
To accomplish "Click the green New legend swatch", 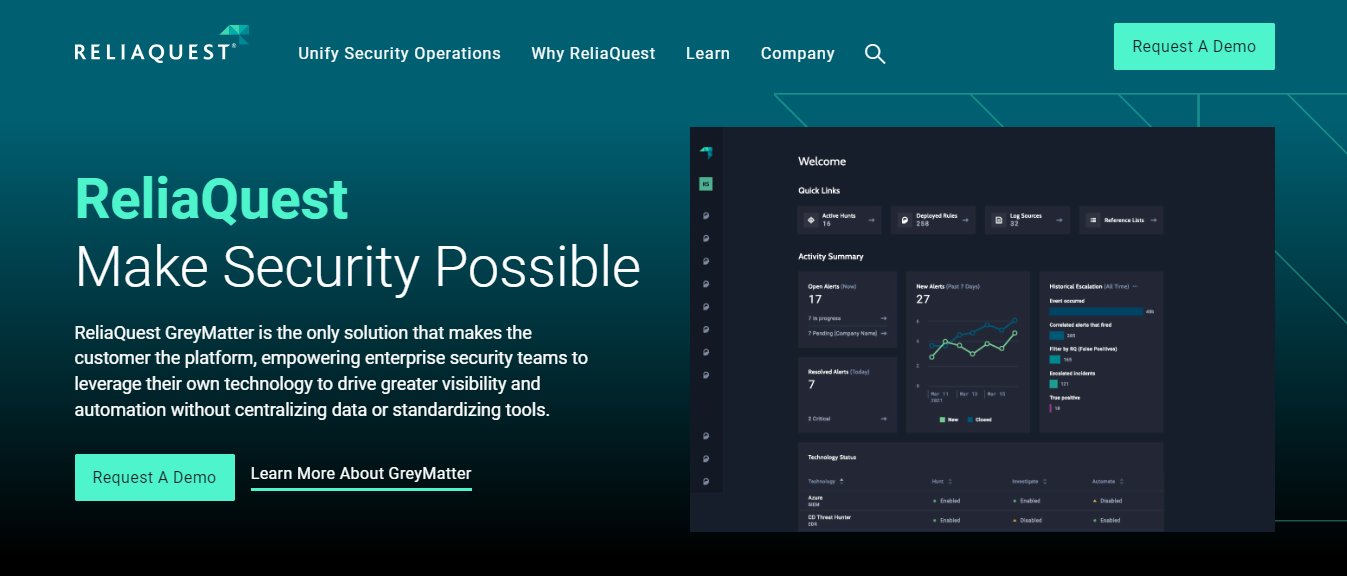I will [943, 420].
